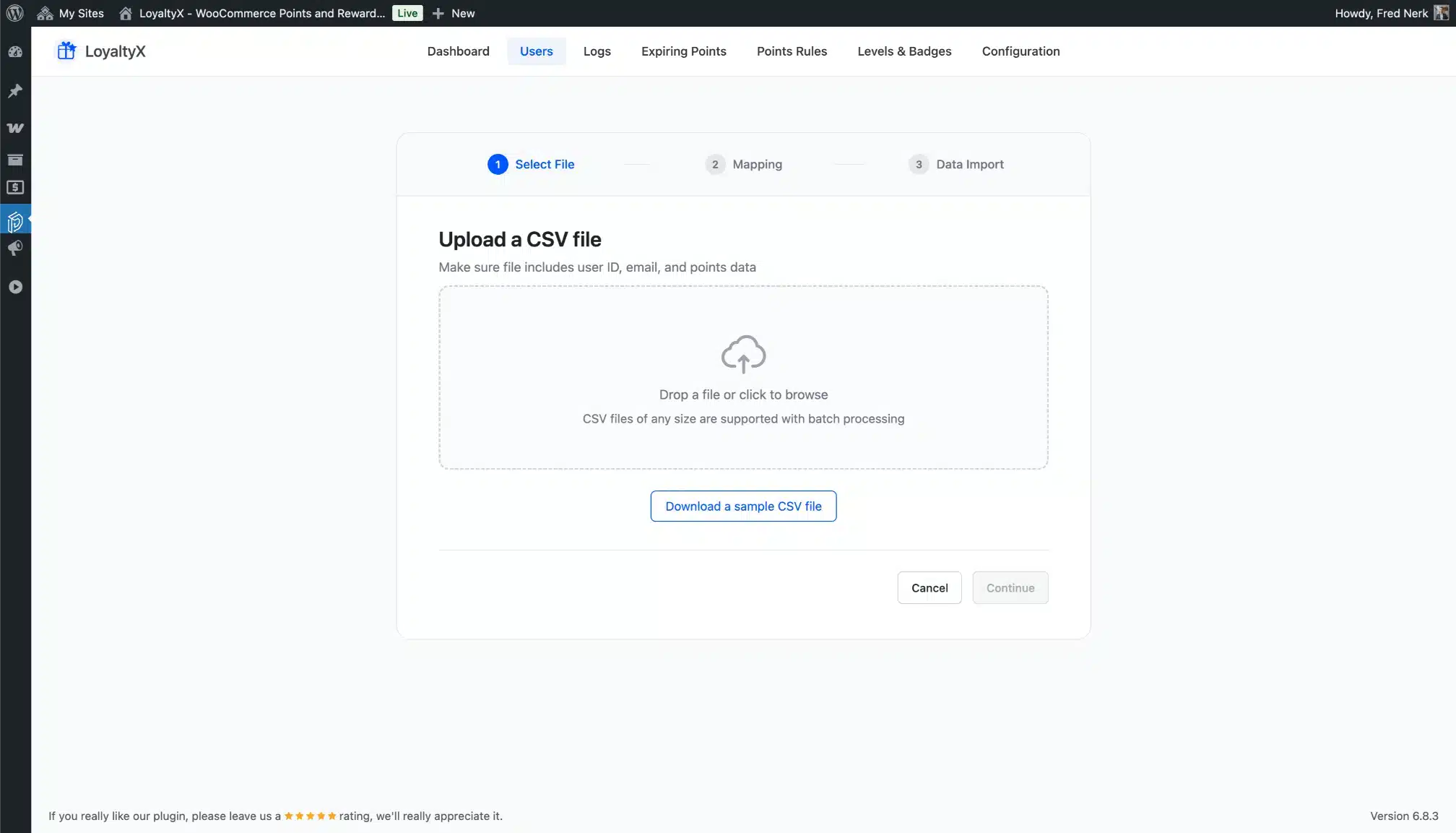Click the LoyaltyX gift logo
Viewport: 1456px width, 833px height.
66,51
